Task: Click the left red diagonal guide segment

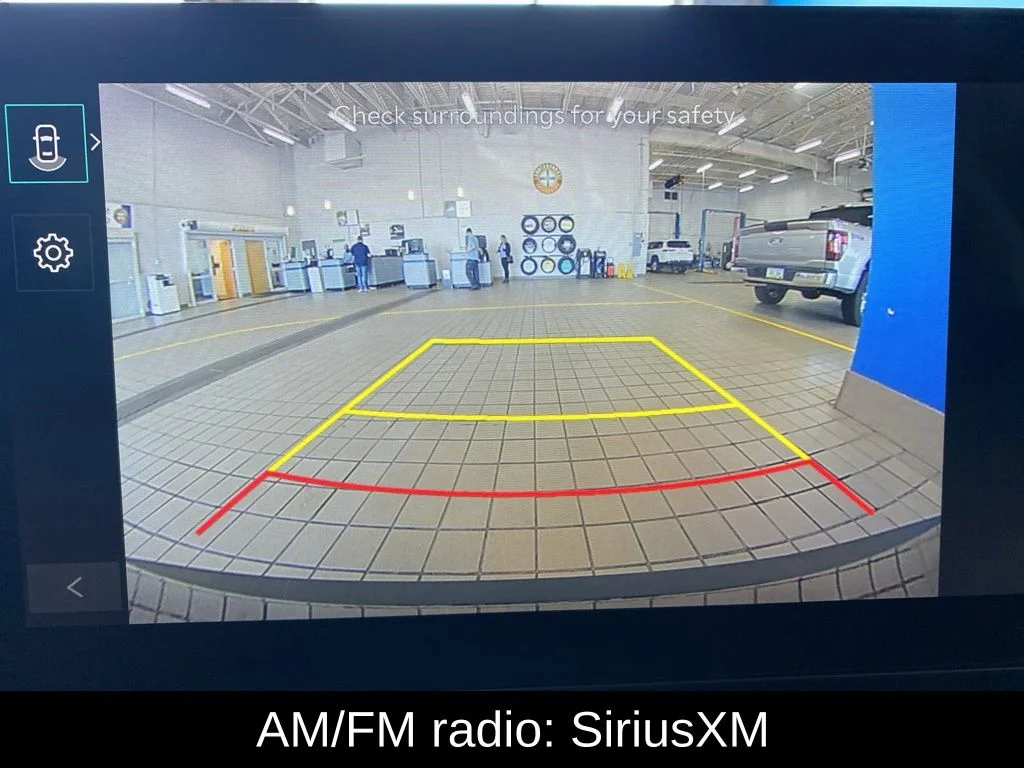Action: (232, 503)
